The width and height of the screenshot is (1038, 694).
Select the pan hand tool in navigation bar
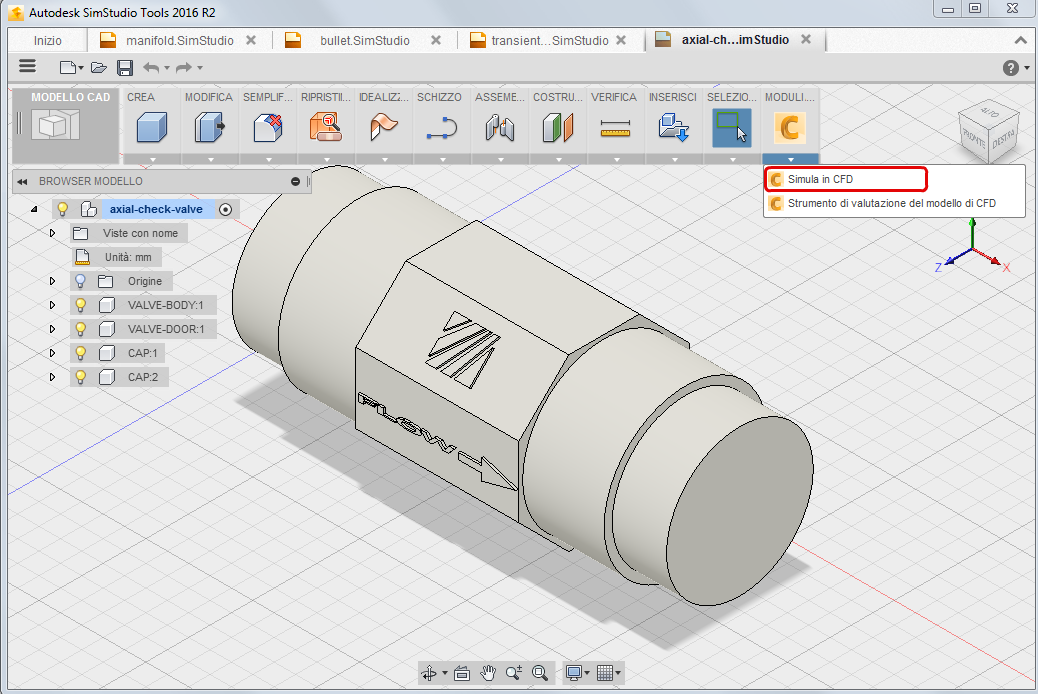[x=489, y=673]
